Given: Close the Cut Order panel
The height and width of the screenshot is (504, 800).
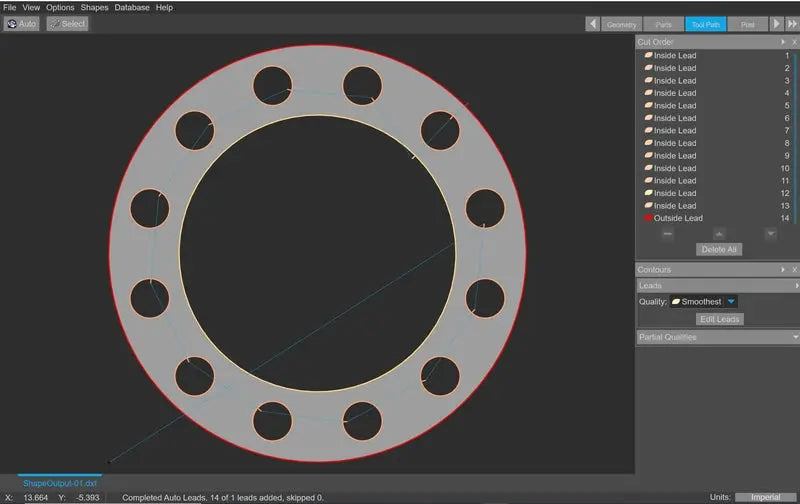Looking at the screenshot, I should [794, 42].
